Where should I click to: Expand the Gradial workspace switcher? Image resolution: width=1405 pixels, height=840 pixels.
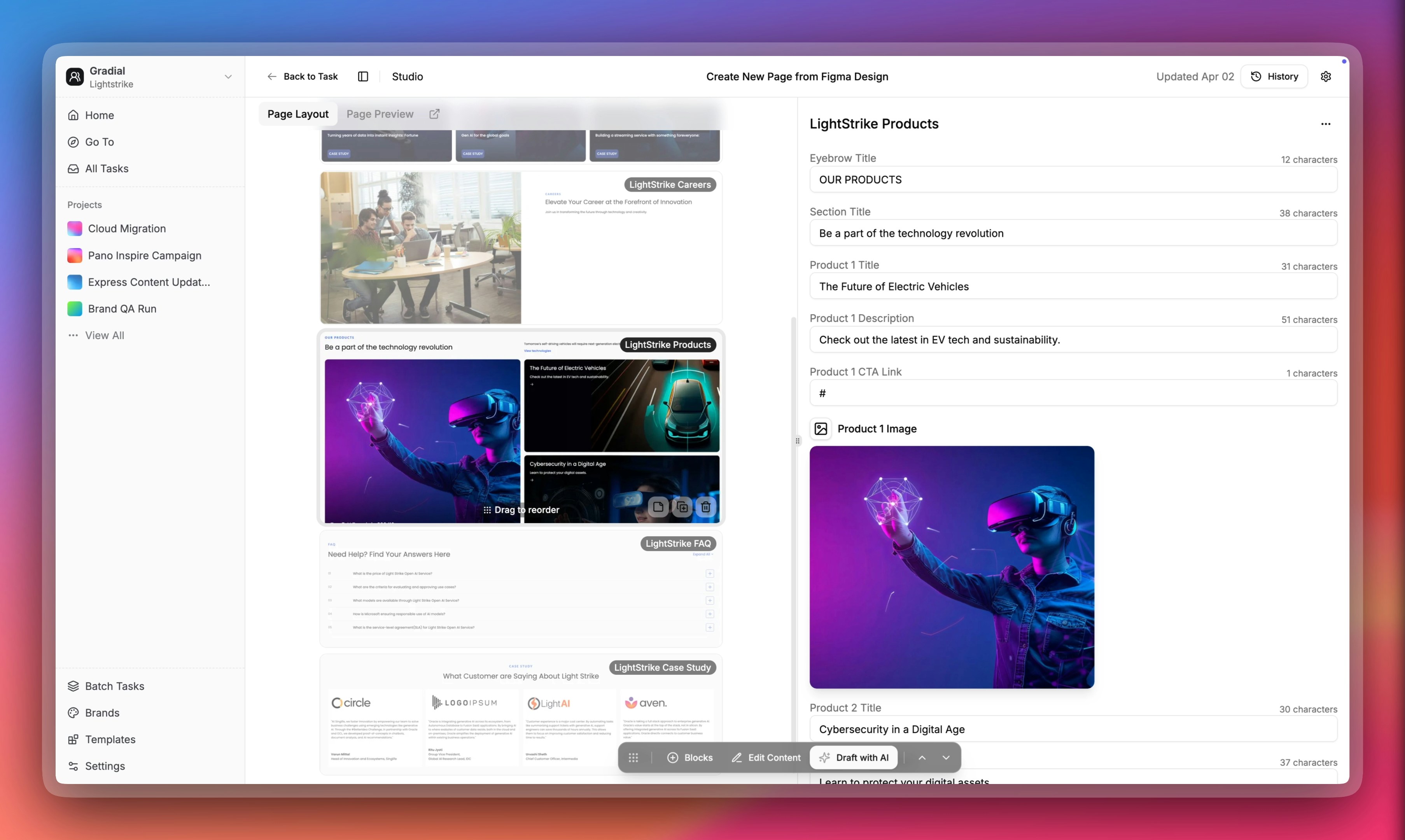click(228, 77)
